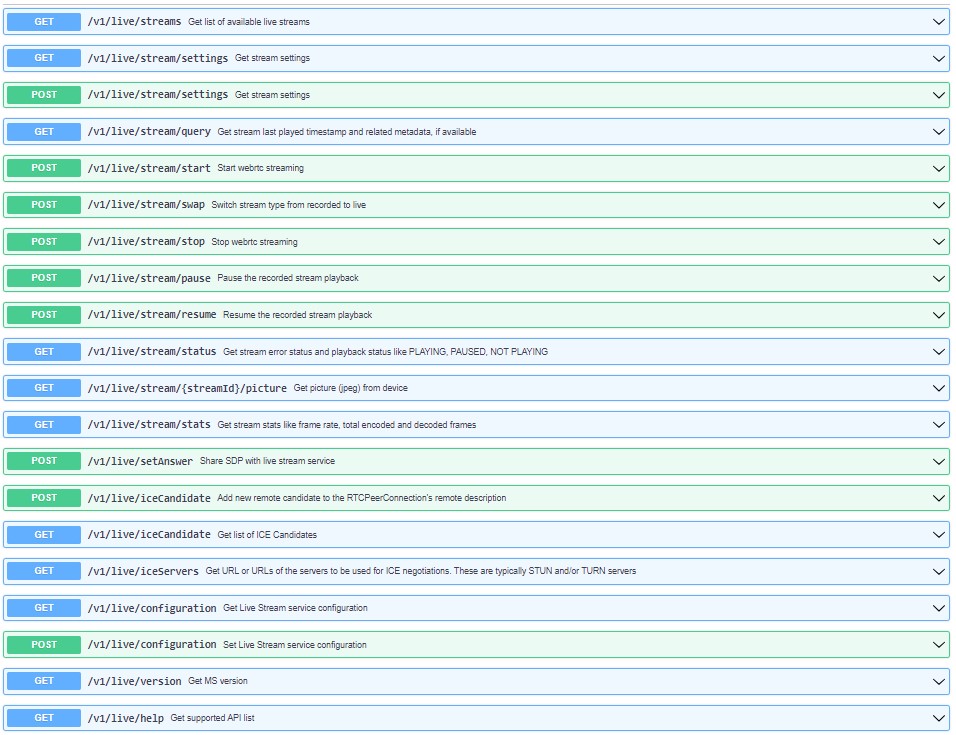Open the /v1/live/version endpoint path
956x735 pixels.
(x=134, y=681)
